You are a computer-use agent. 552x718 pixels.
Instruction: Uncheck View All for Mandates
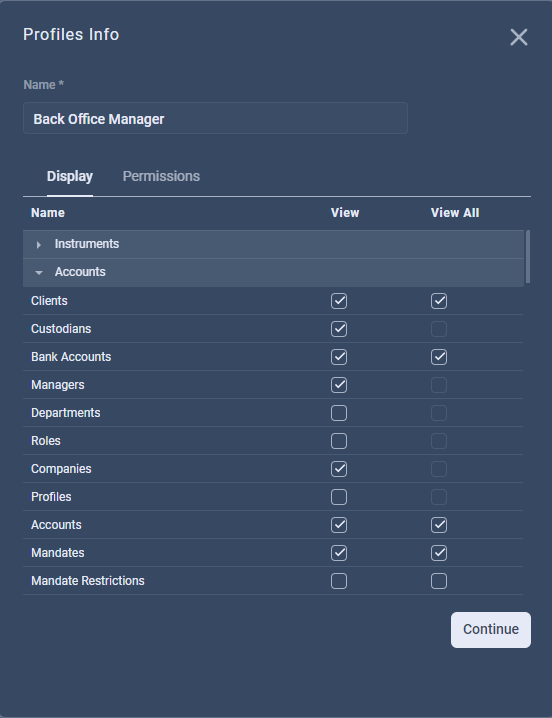439,553
